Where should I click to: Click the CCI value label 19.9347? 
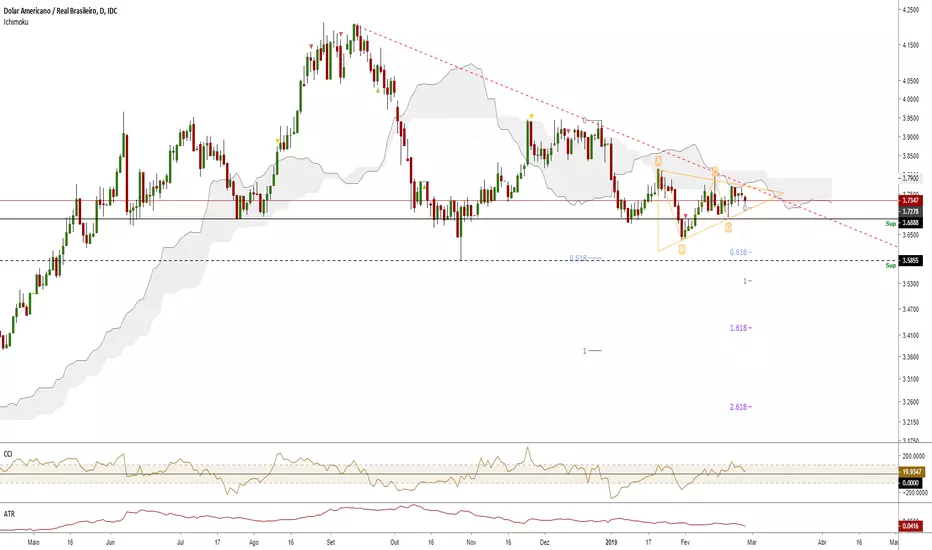point(911,472)
